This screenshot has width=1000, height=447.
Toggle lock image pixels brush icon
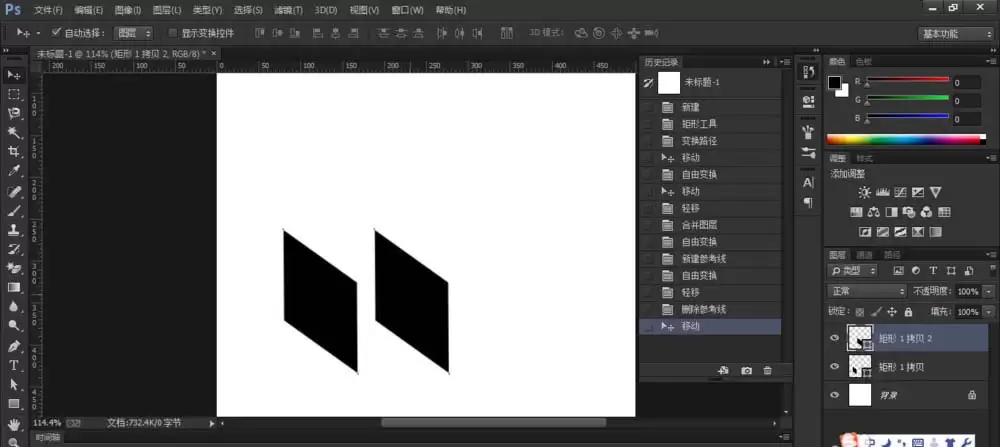[876, 312]
